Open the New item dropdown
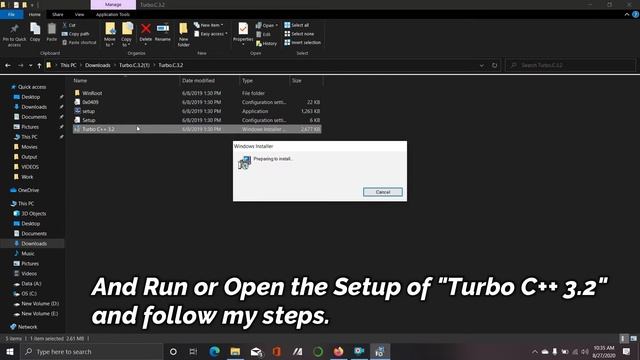640x360 pixels. pyautogui.click(x=209, y=25)
